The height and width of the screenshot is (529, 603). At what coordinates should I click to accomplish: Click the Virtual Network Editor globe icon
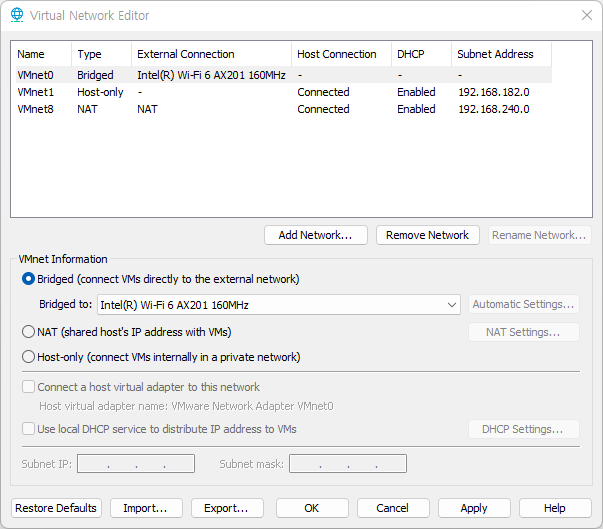tap(17, 15)
